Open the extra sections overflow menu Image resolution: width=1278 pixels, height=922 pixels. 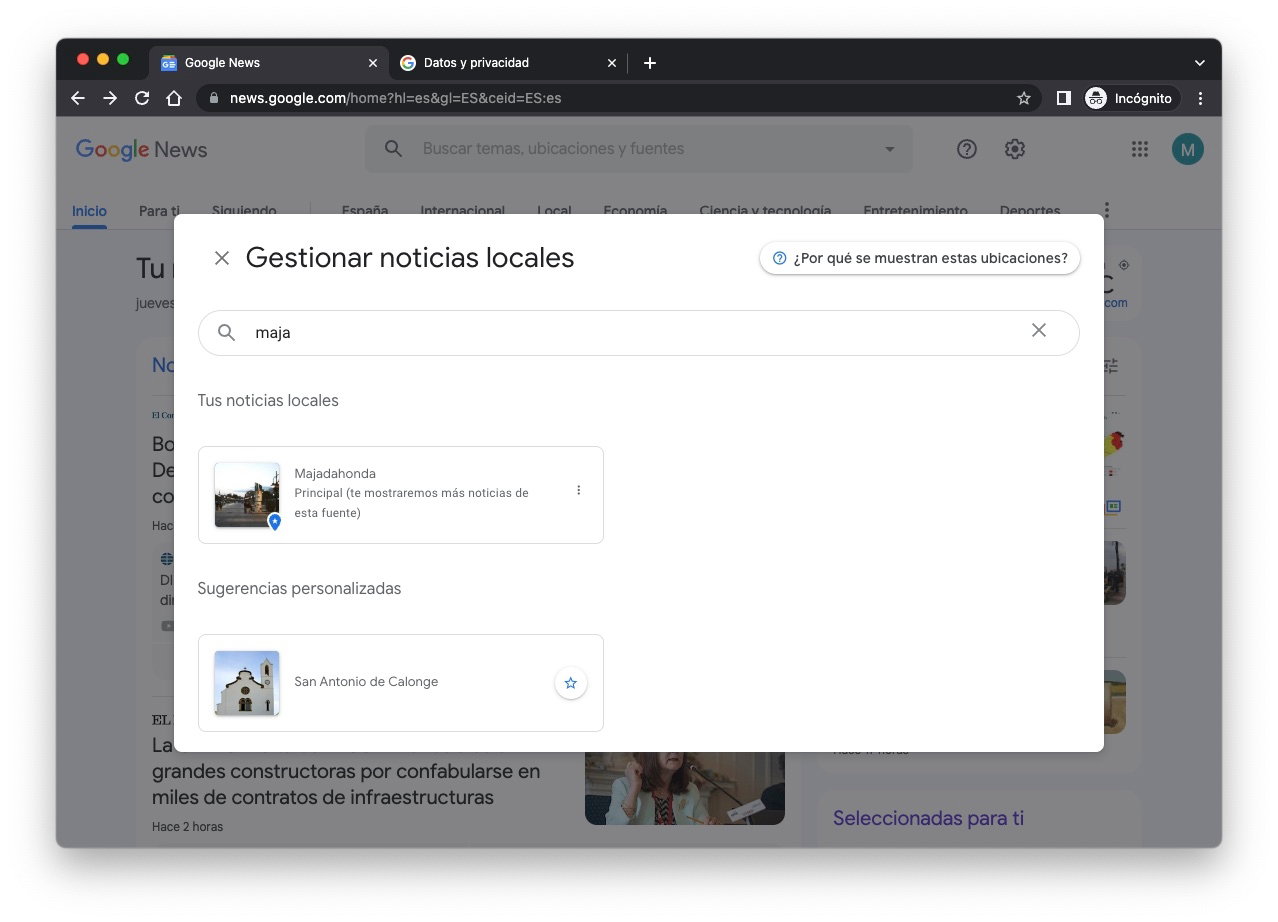[x=1105, y=210]
